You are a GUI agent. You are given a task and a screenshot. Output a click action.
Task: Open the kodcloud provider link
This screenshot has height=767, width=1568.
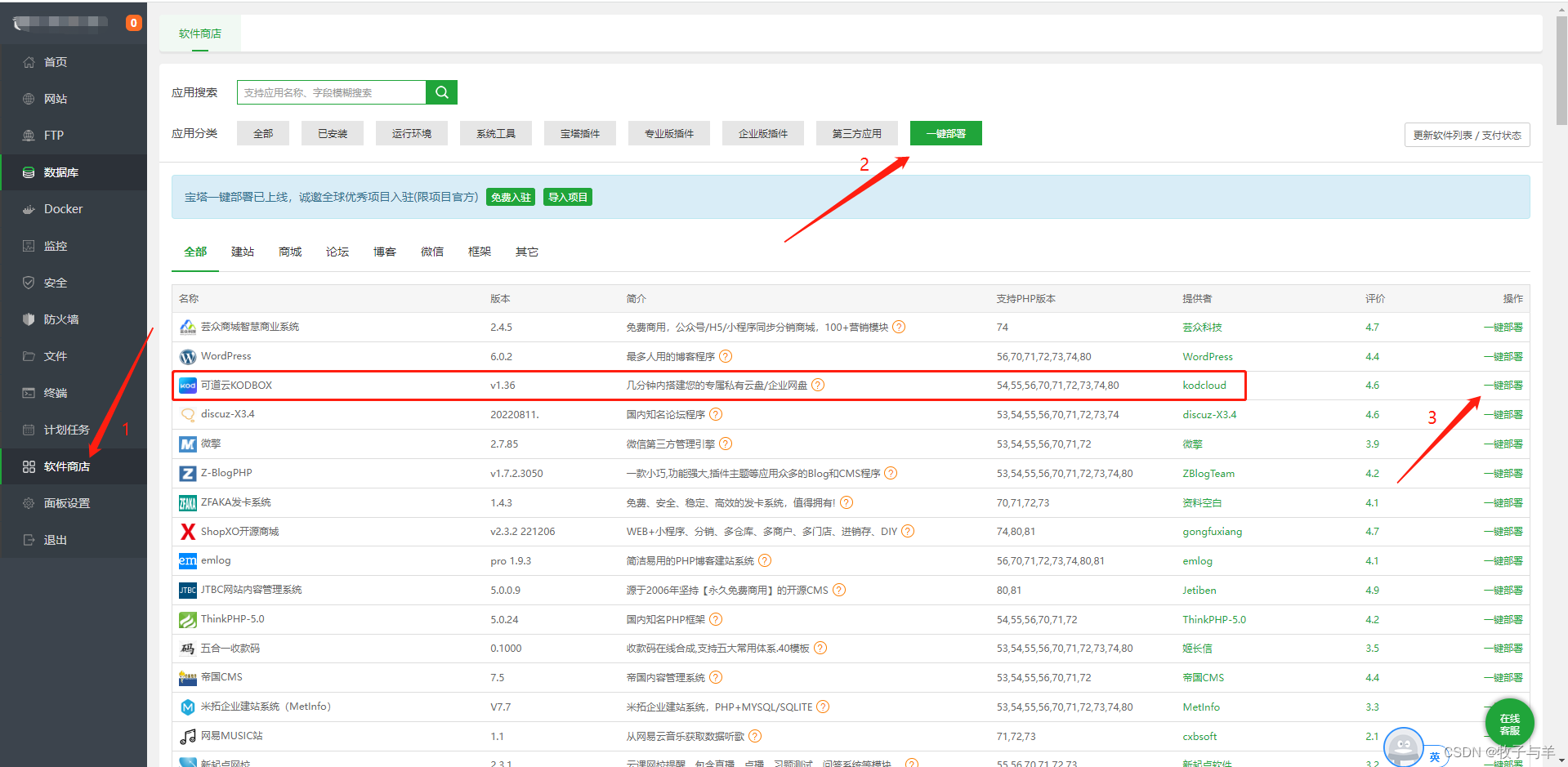click(1204, 385)
